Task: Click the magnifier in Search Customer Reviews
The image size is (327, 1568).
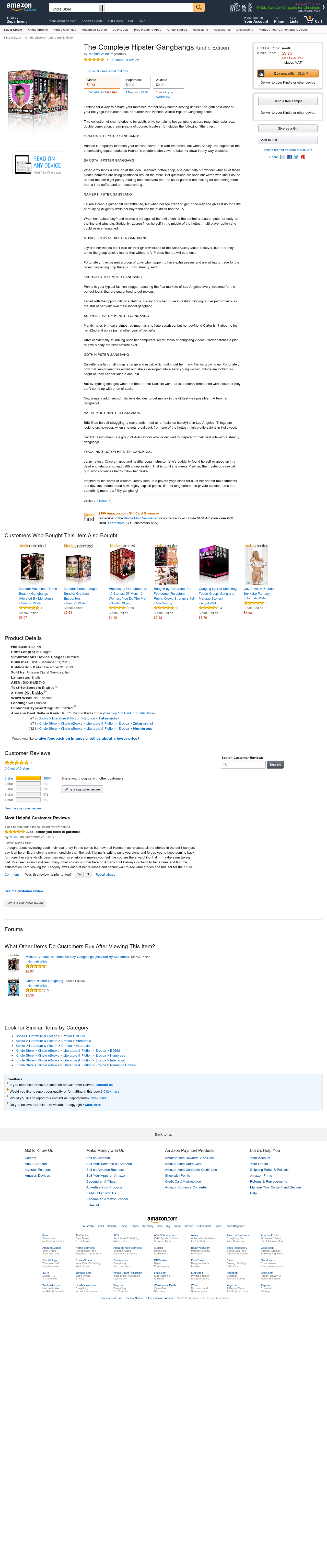Action: click(x=225, y=764)
